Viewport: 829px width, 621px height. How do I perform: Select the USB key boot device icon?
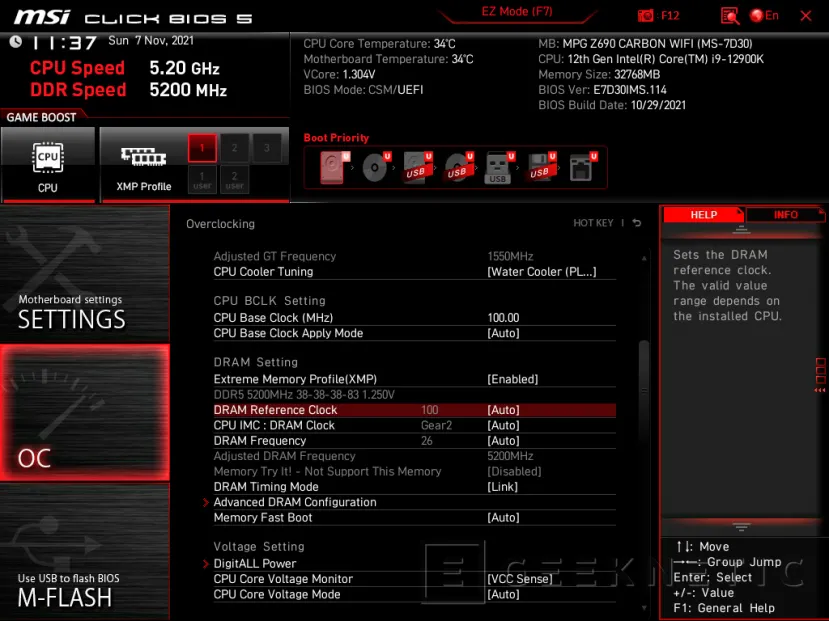(499, 168)
